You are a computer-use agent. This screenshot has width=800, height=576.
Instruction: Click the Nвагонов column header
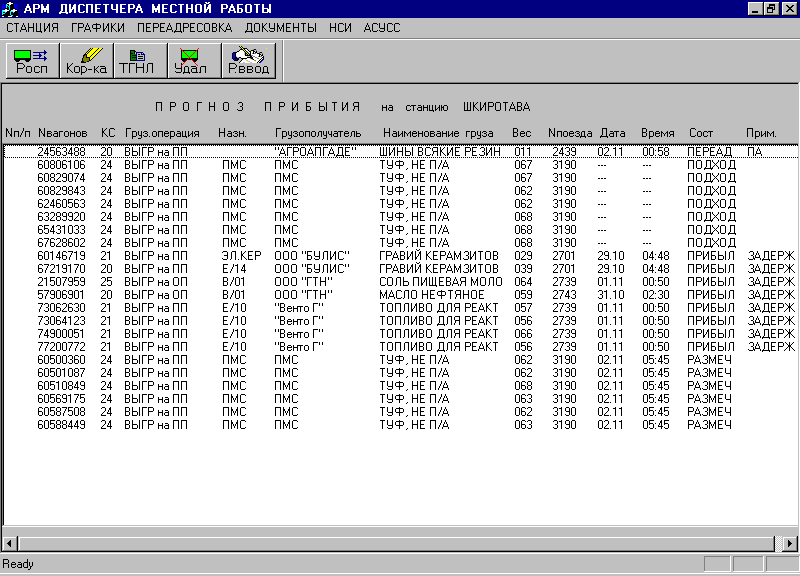click(x=63, y=133)
